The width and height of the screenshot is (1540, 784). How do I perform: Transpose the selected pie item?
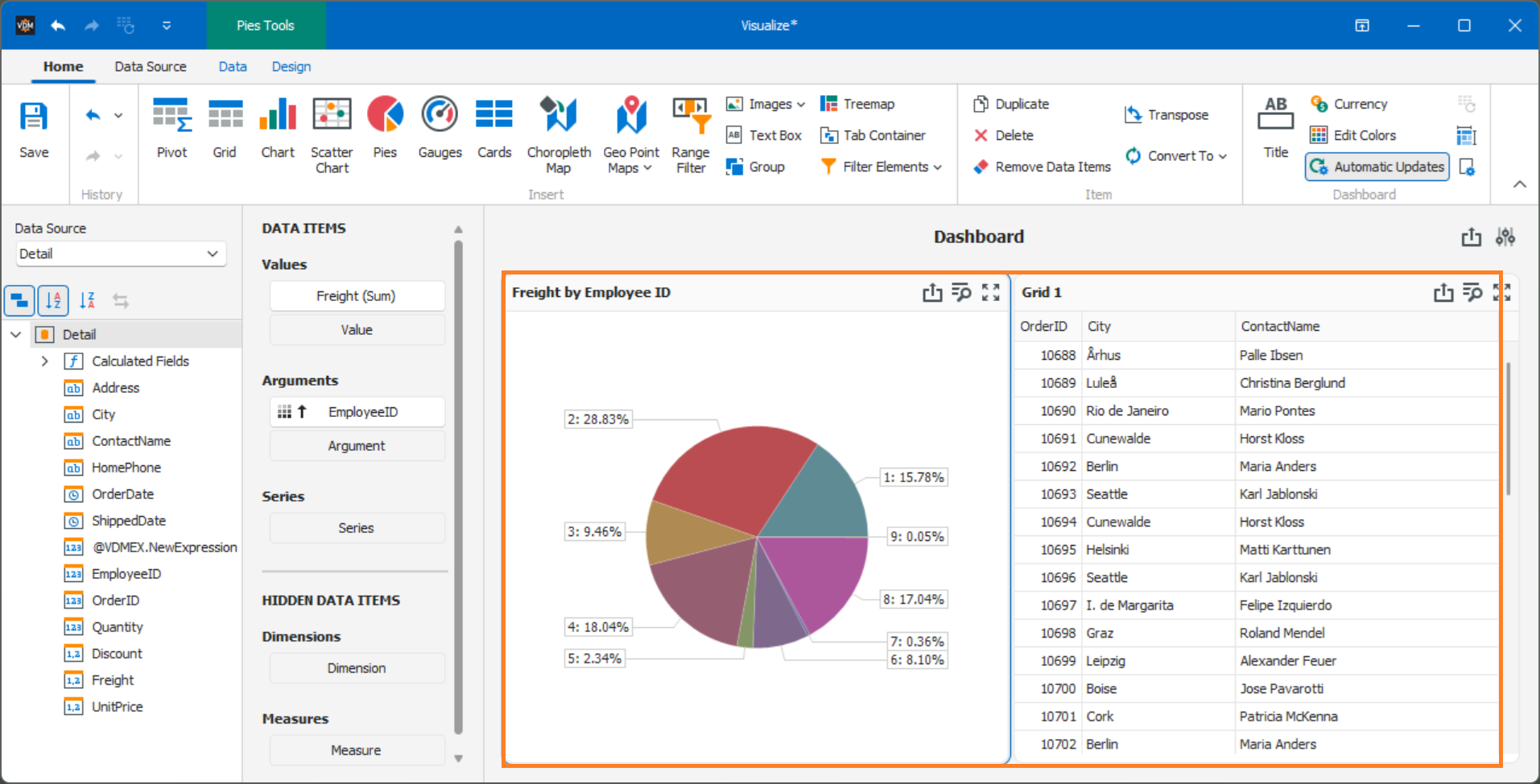click(1166, 114)
